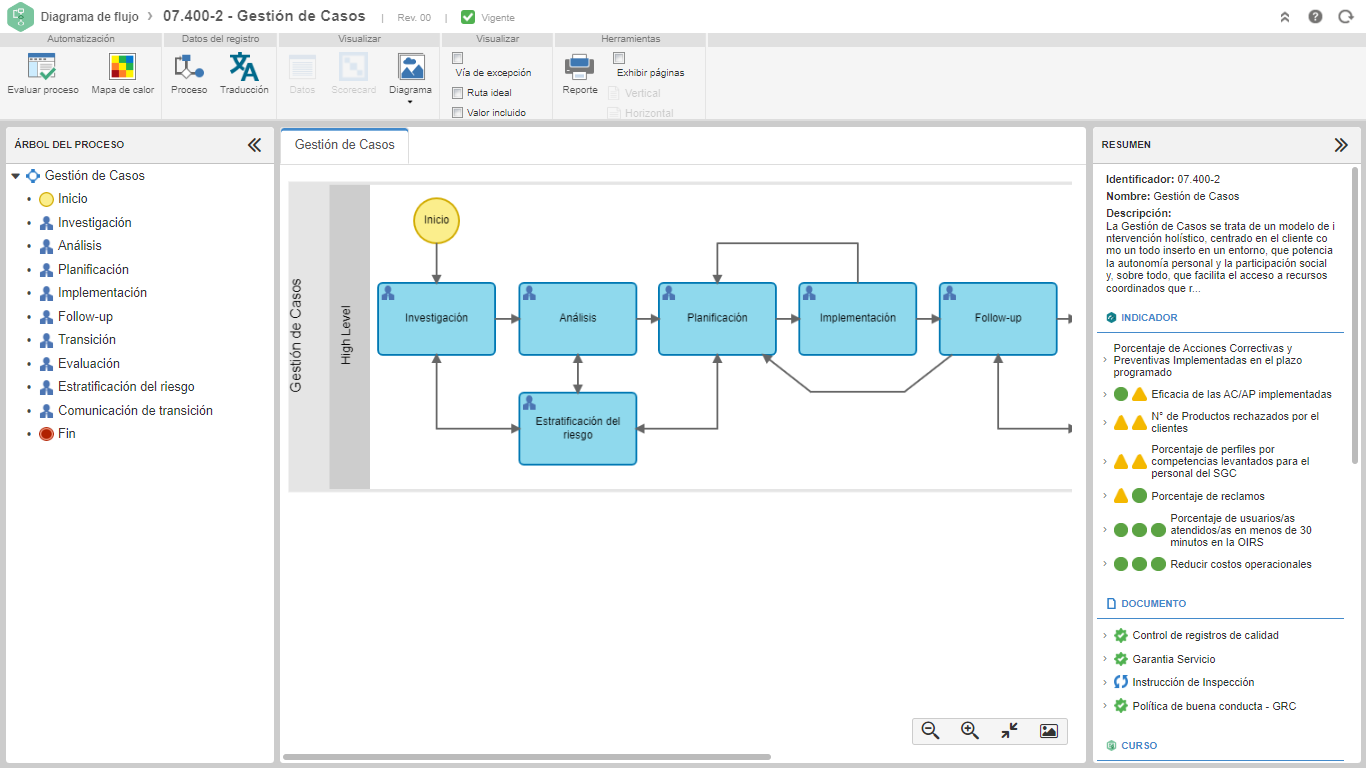Select the Análisis activity box
Viewport: 1366px width, 768px height.
(x=578, y=319)
